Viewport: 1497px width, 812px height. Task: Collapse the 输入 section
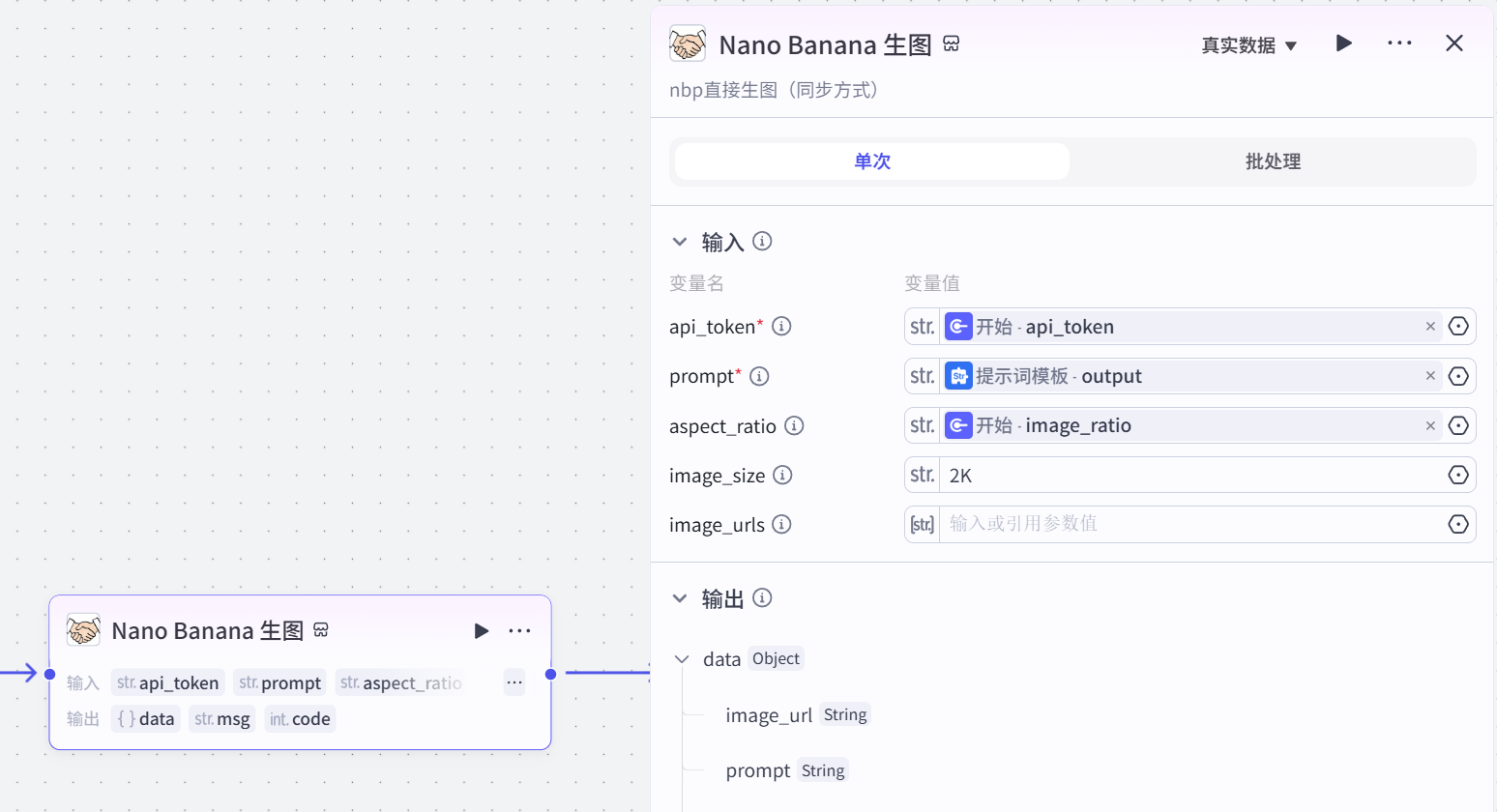pos(680,242)
